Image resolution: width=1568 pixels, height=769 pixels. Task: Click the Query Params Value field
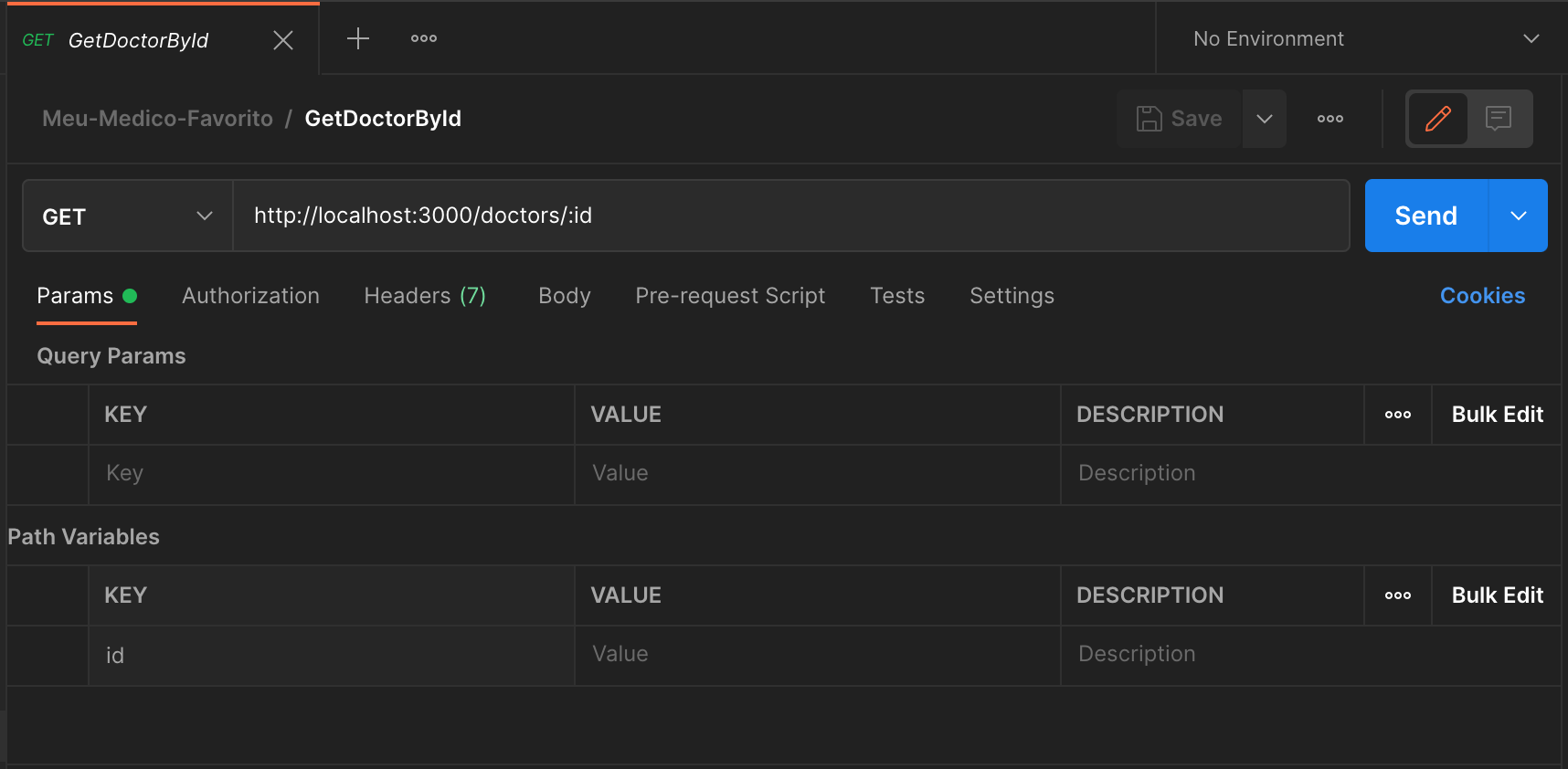coord(818,473)
